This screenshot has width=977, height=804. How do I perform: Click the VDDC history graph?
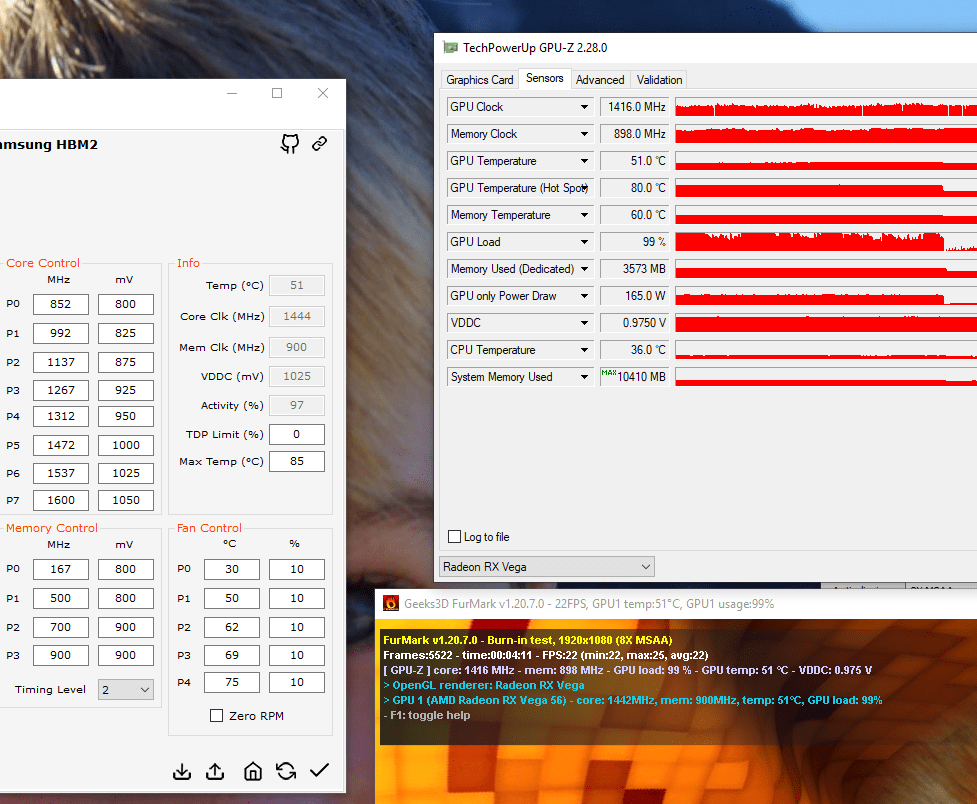click(826, 323)
